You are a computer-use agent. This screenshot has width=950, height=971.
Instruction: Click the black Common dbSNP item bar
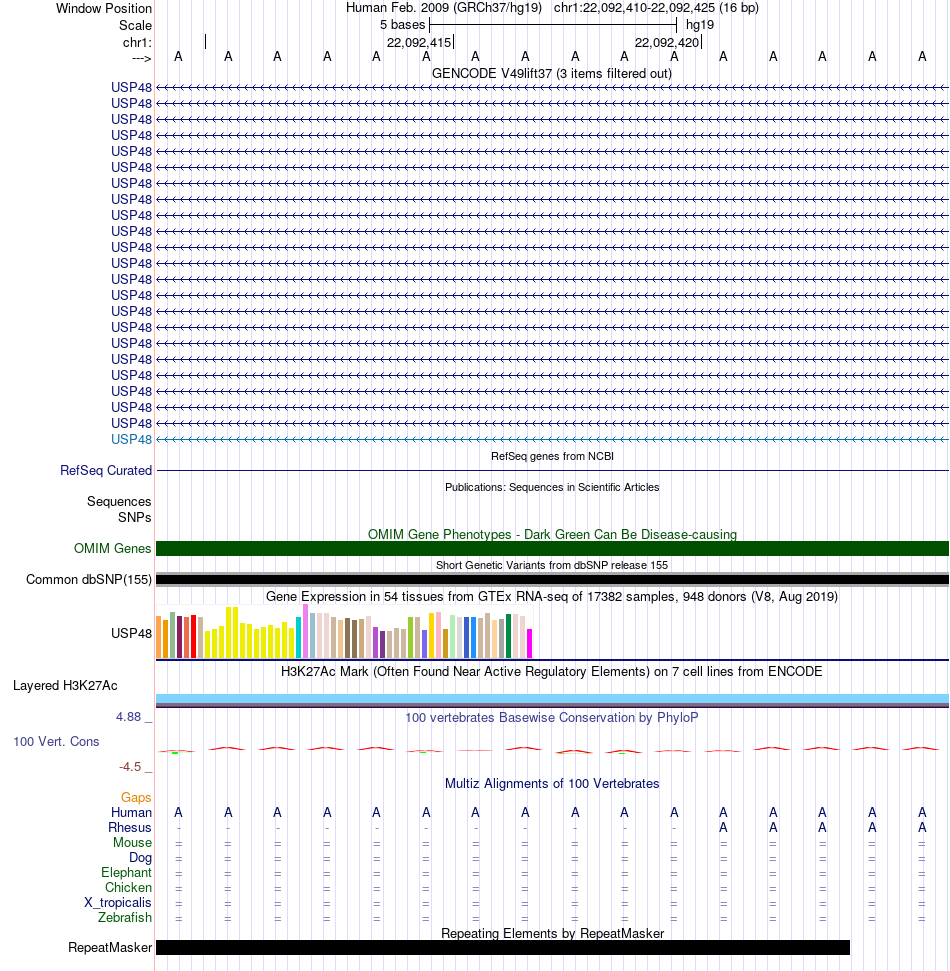tap(552, 580)
